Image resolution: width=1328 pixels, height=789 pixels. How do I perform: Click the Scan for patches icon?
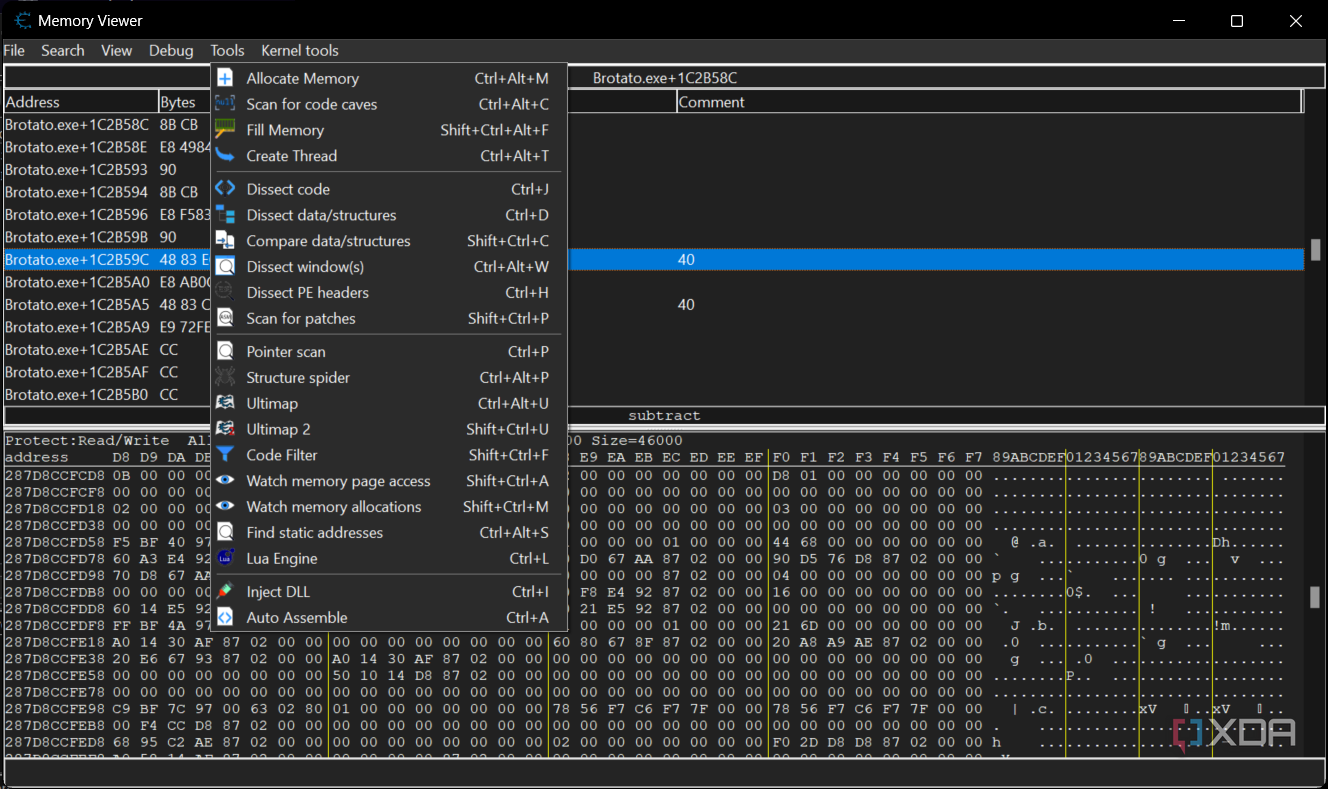click(x=226, y=318)
